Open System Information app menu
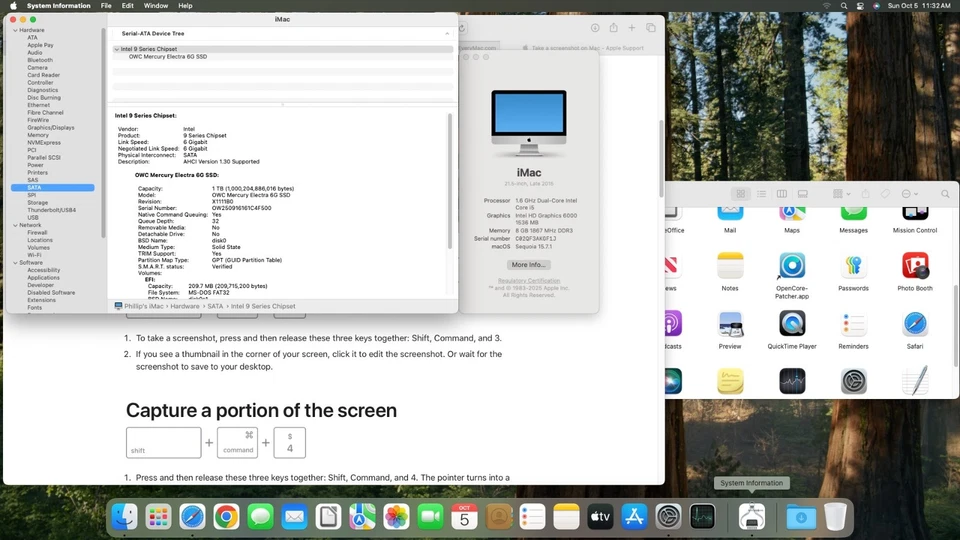960x540 pixels. point(58,6)
